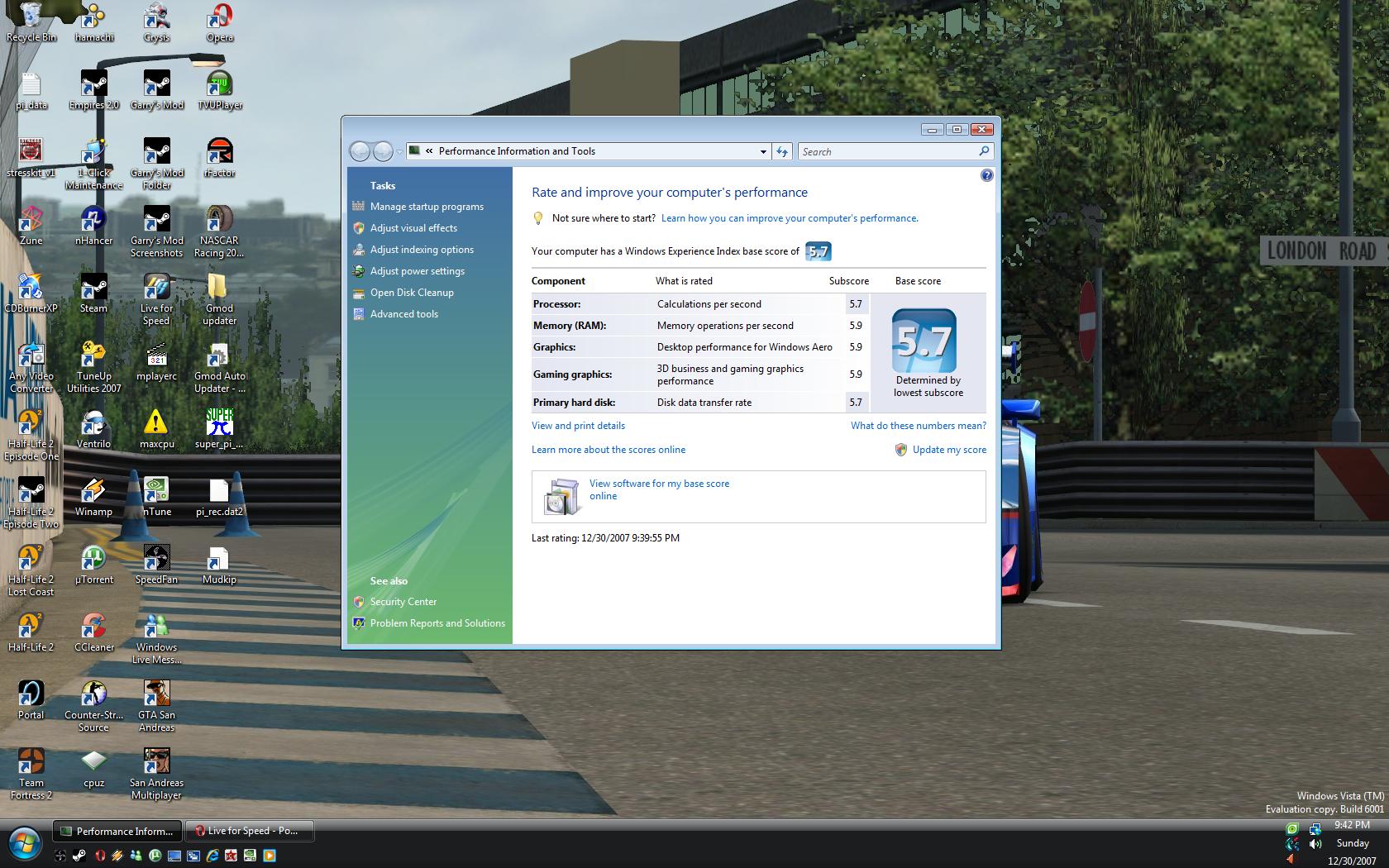Viewport: 1389px width, 868px height.
Task: Select the nTune desktop shortcut
Action: tap(156, 497)
